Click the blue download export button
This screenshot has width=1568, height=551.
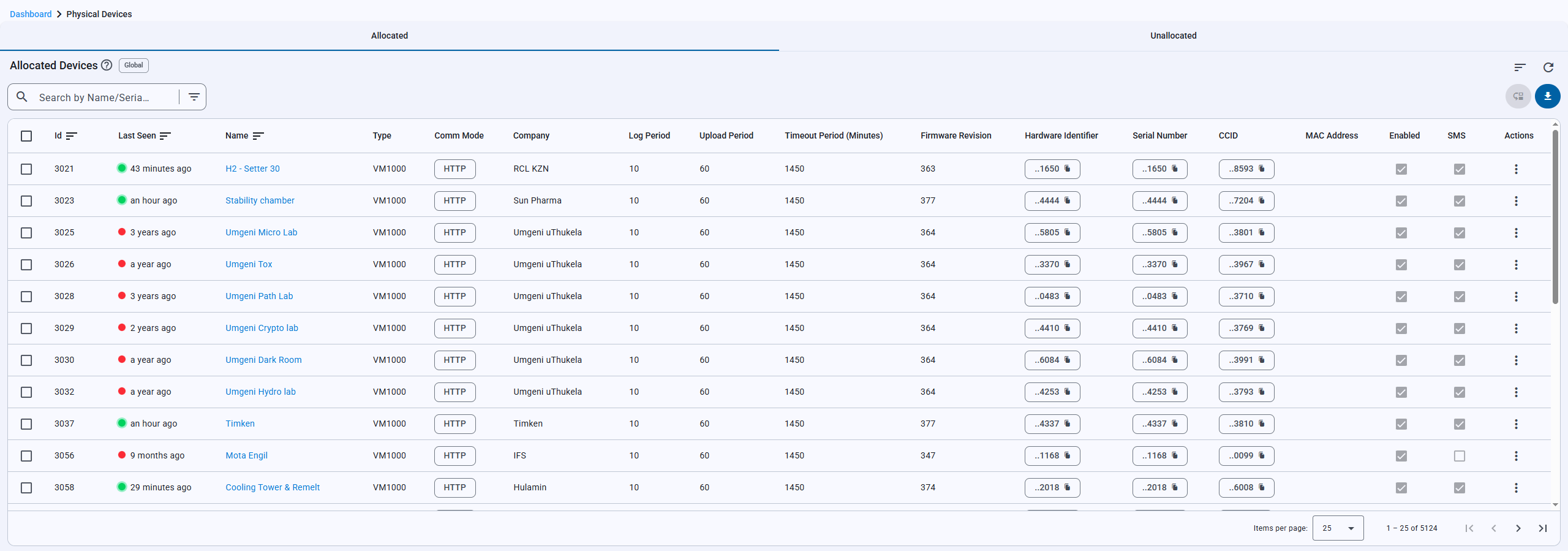1547,96
